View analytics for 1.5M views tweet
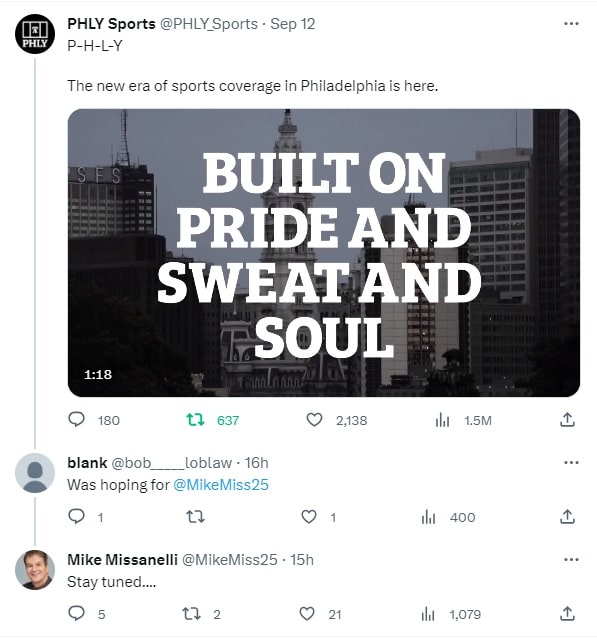 (x=442, y=420)
